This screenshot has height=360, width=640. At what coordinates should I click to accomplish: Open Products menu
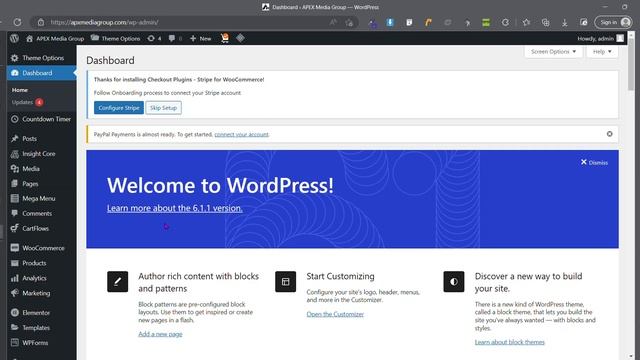coord(41,263)
